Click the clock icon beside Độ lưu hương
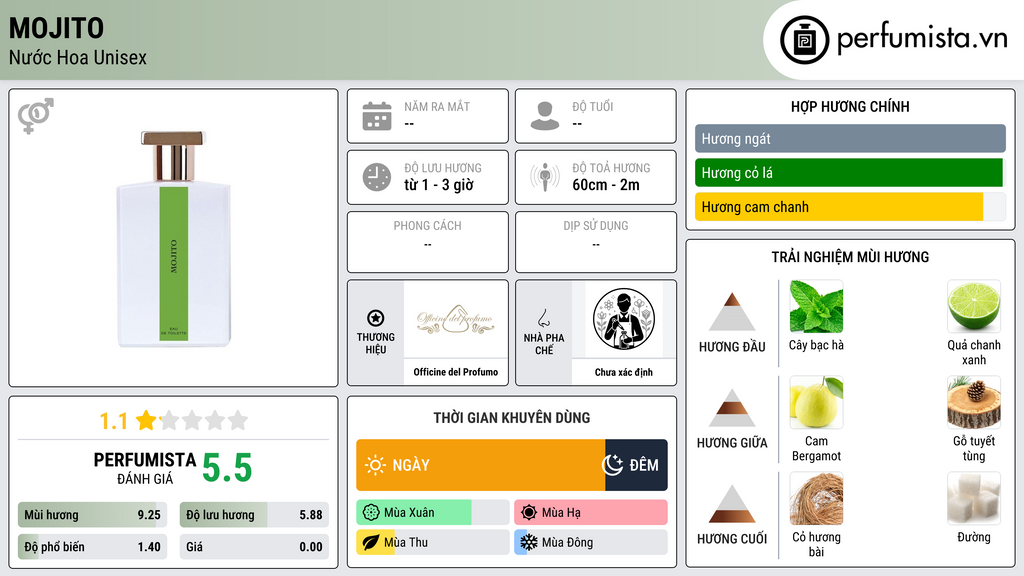1024x576 pixels. [377, 177]
